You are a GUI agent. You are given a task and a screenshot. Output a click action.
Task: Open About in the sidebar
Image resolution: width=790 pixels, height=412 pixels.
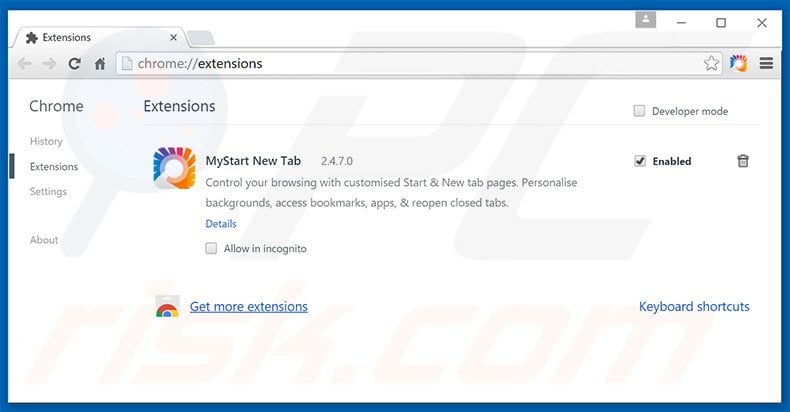(x=44, y=240)
